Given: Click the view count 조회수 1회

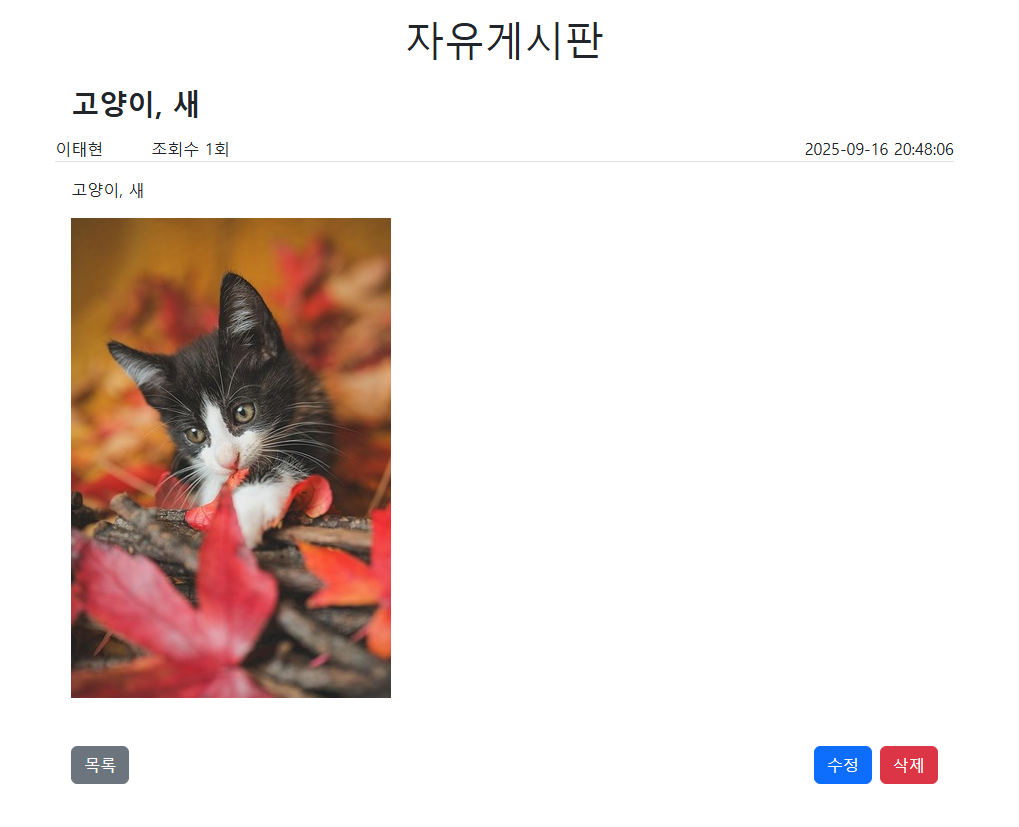Looking at the screenshot, I should 190,149.
